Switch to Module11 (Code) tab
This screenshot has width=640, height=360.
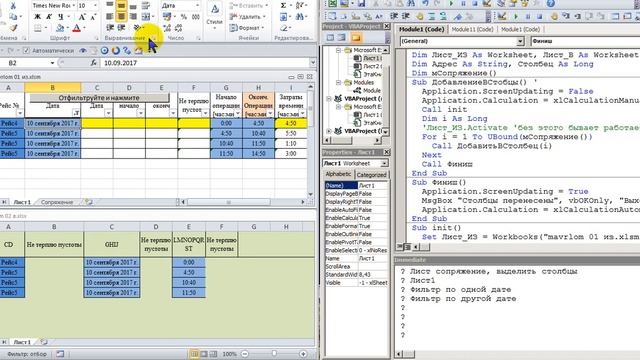pyautogui.click(x=473, y=29)
